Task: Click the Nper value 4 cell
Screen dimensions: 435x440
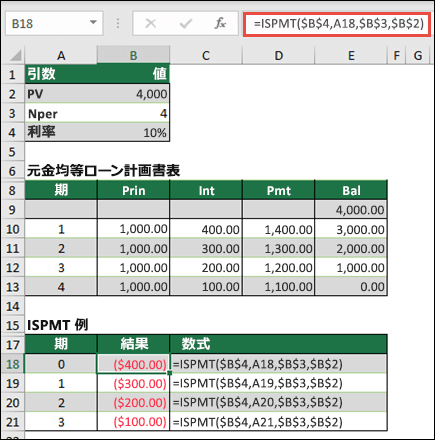Action: (133, 113)
